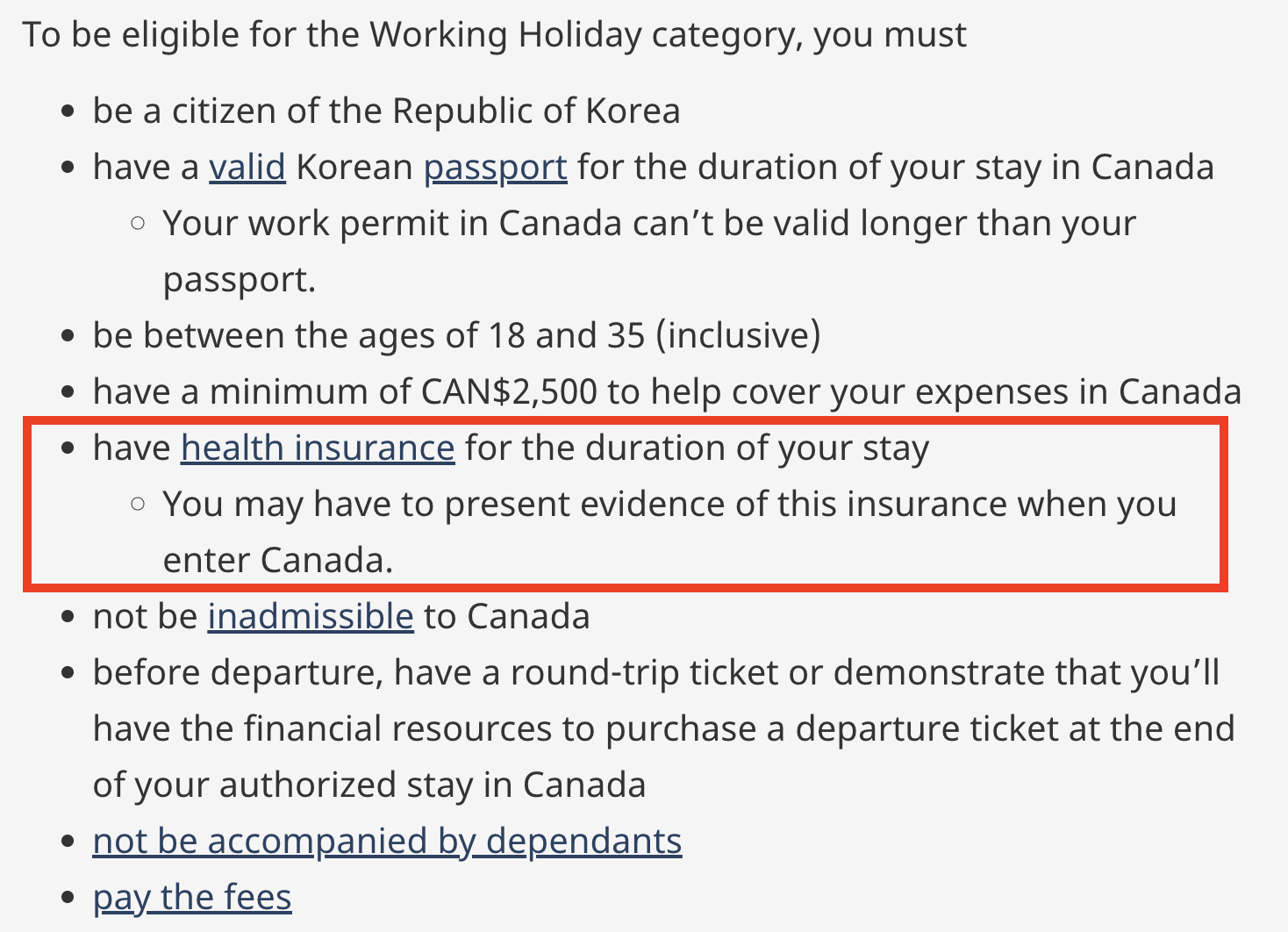Screen dimensions: 1288x932
Task: Click the "enter Canada." text line
Action: tap(278, 560)
